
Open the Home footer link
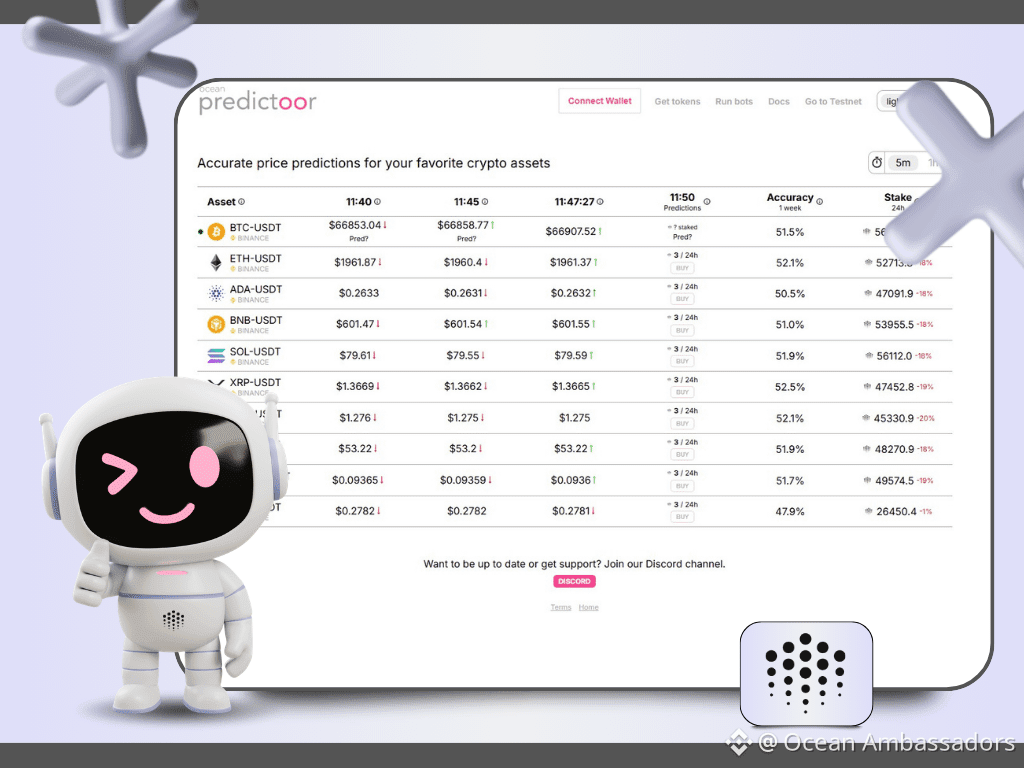click(588, 607)
